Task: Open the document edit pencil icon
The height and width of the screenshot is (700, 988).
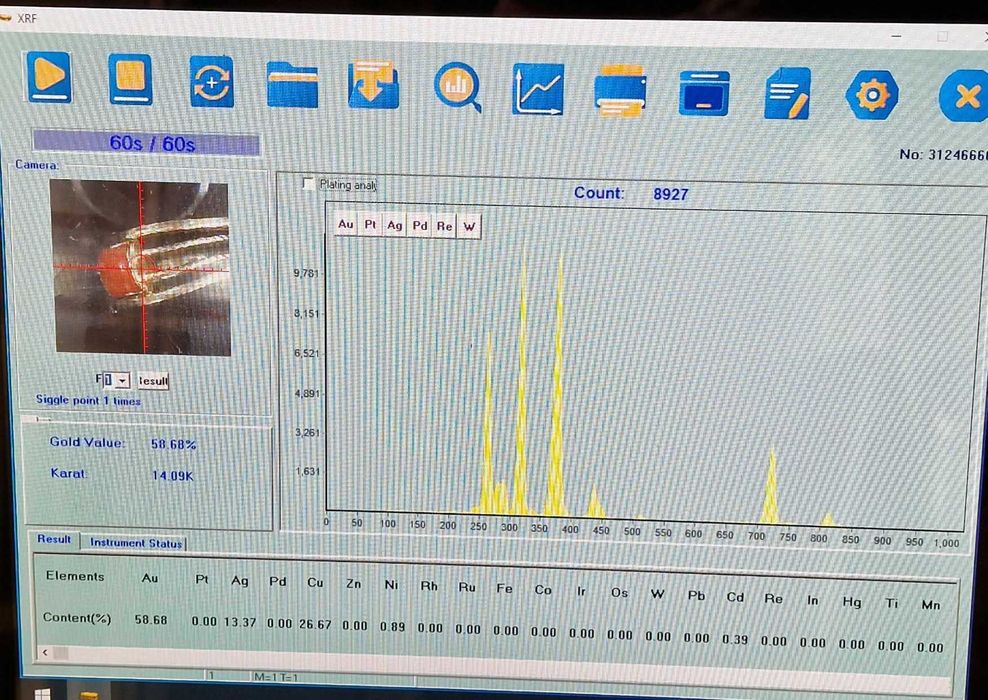Action: click(x=787, y=94)
